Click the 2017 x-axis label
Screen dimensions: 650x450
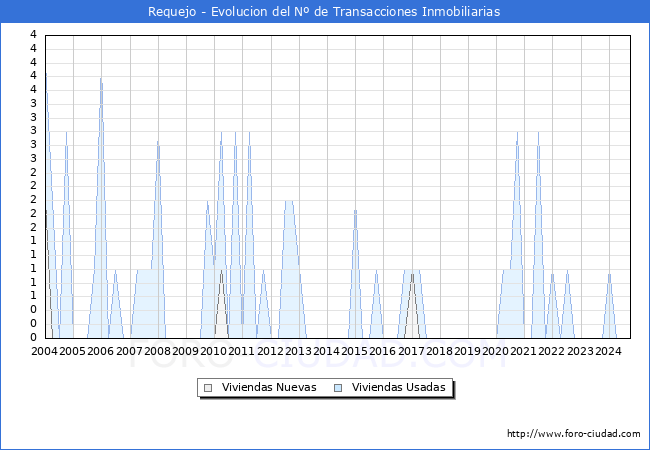coord(411,351)
